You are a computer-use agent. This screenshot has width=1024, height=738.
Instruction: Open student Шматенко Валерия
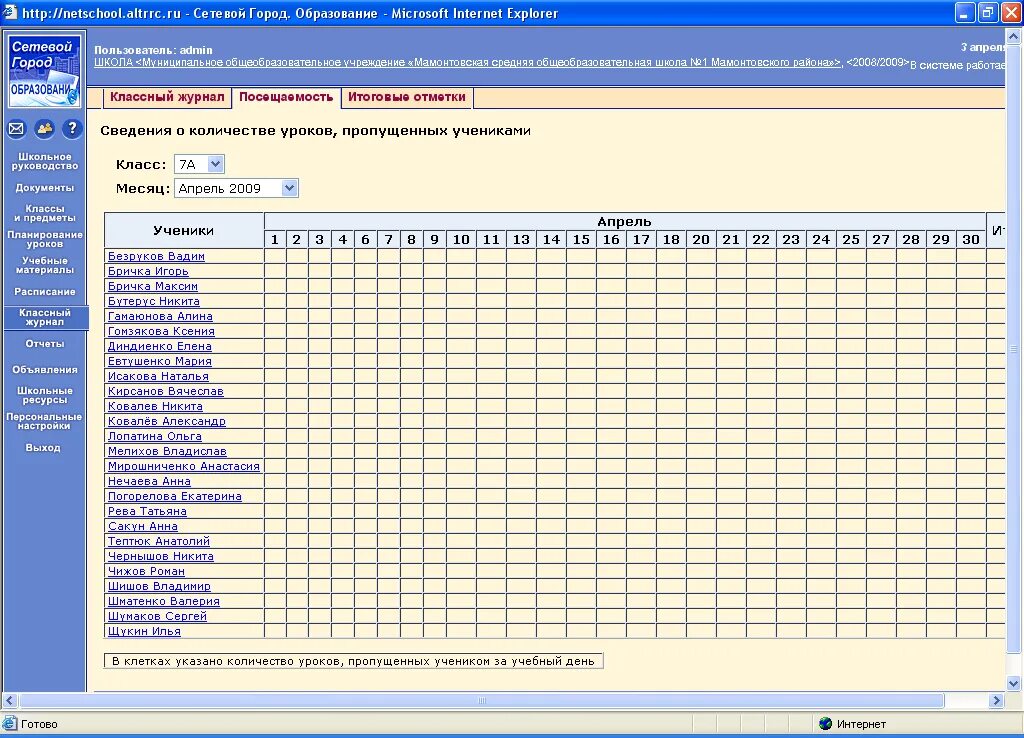[164, 602]
